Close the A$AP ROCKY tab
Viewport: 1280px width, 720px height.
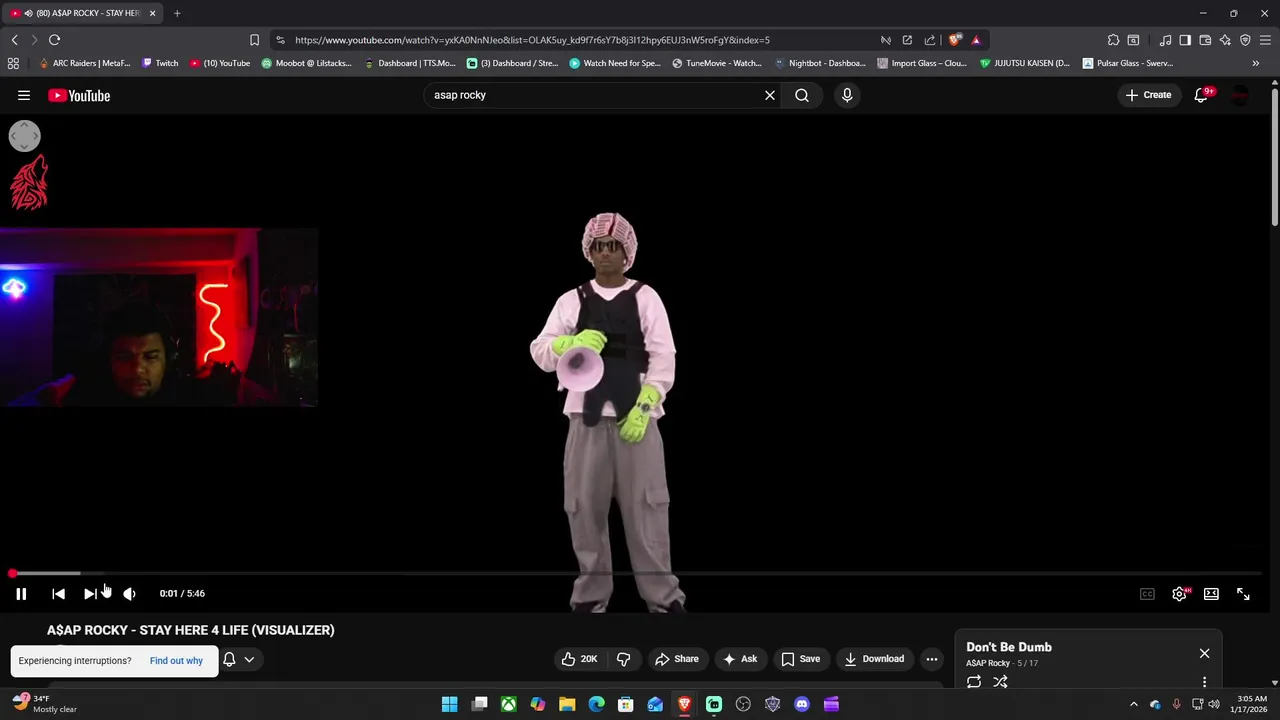(x=153, y=14)
